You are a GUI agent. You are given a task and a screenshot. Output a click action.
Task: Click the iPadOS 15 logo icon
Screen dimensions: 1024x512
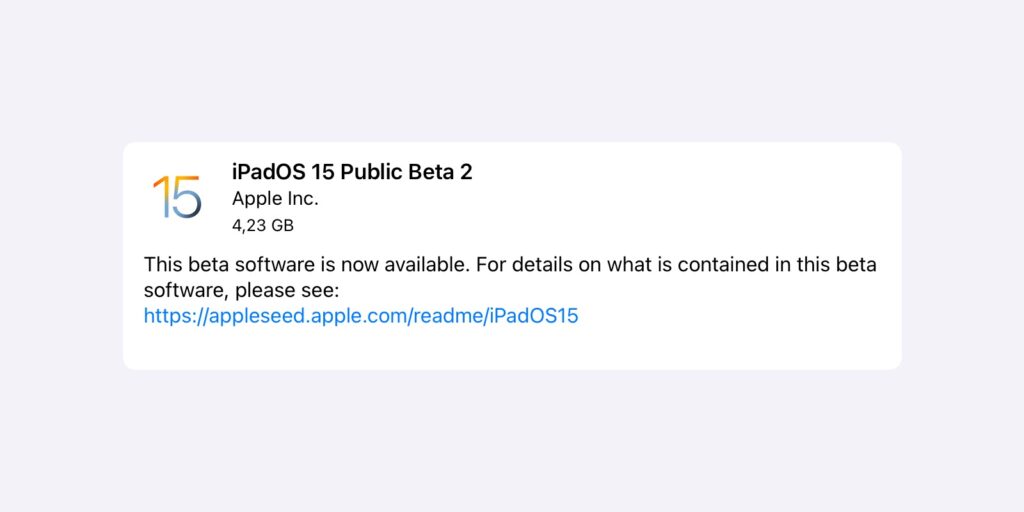177,197
